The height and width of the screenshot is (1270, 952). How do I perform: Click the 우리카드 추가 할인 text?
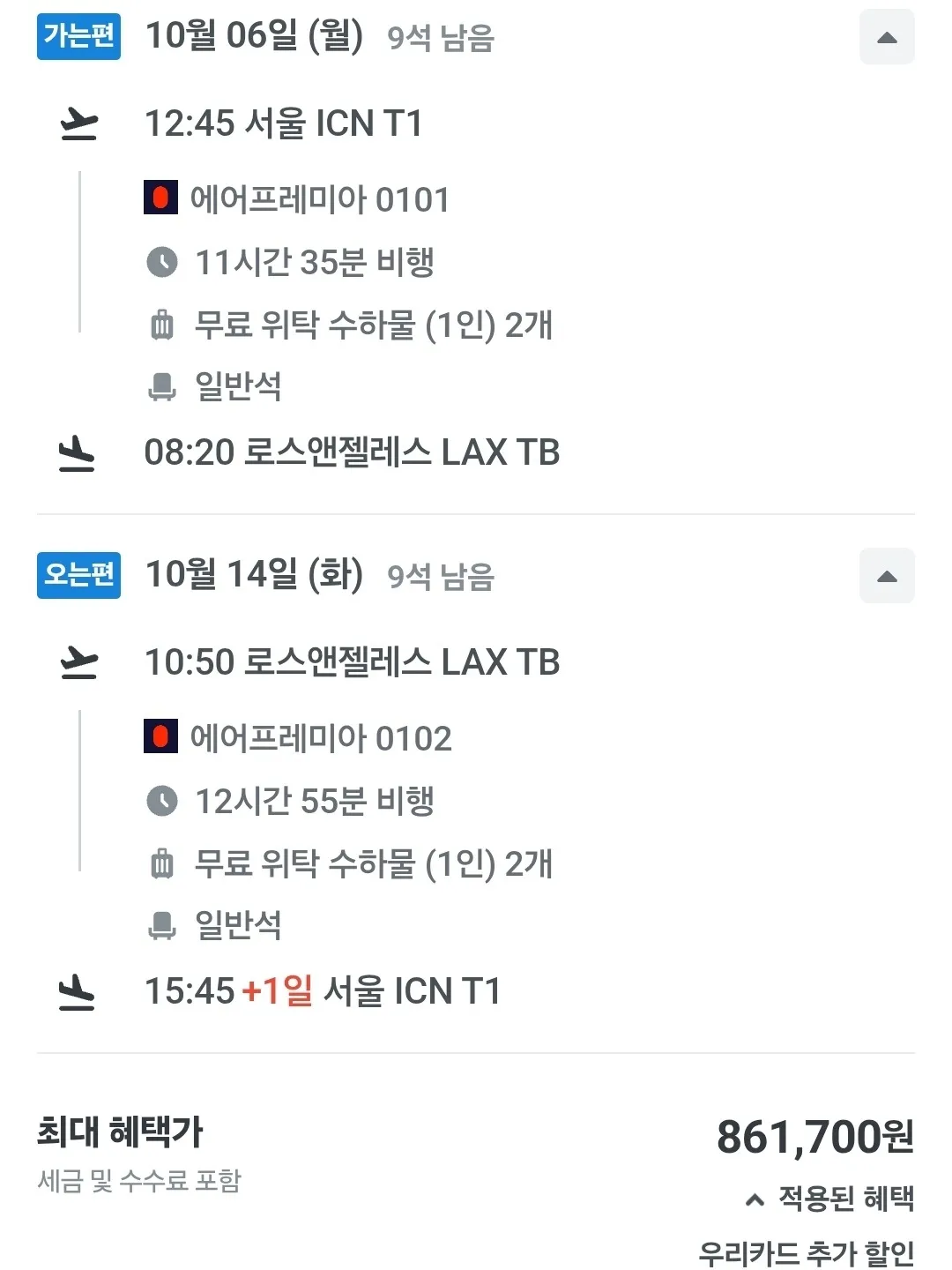click(x=806, y=1252)
